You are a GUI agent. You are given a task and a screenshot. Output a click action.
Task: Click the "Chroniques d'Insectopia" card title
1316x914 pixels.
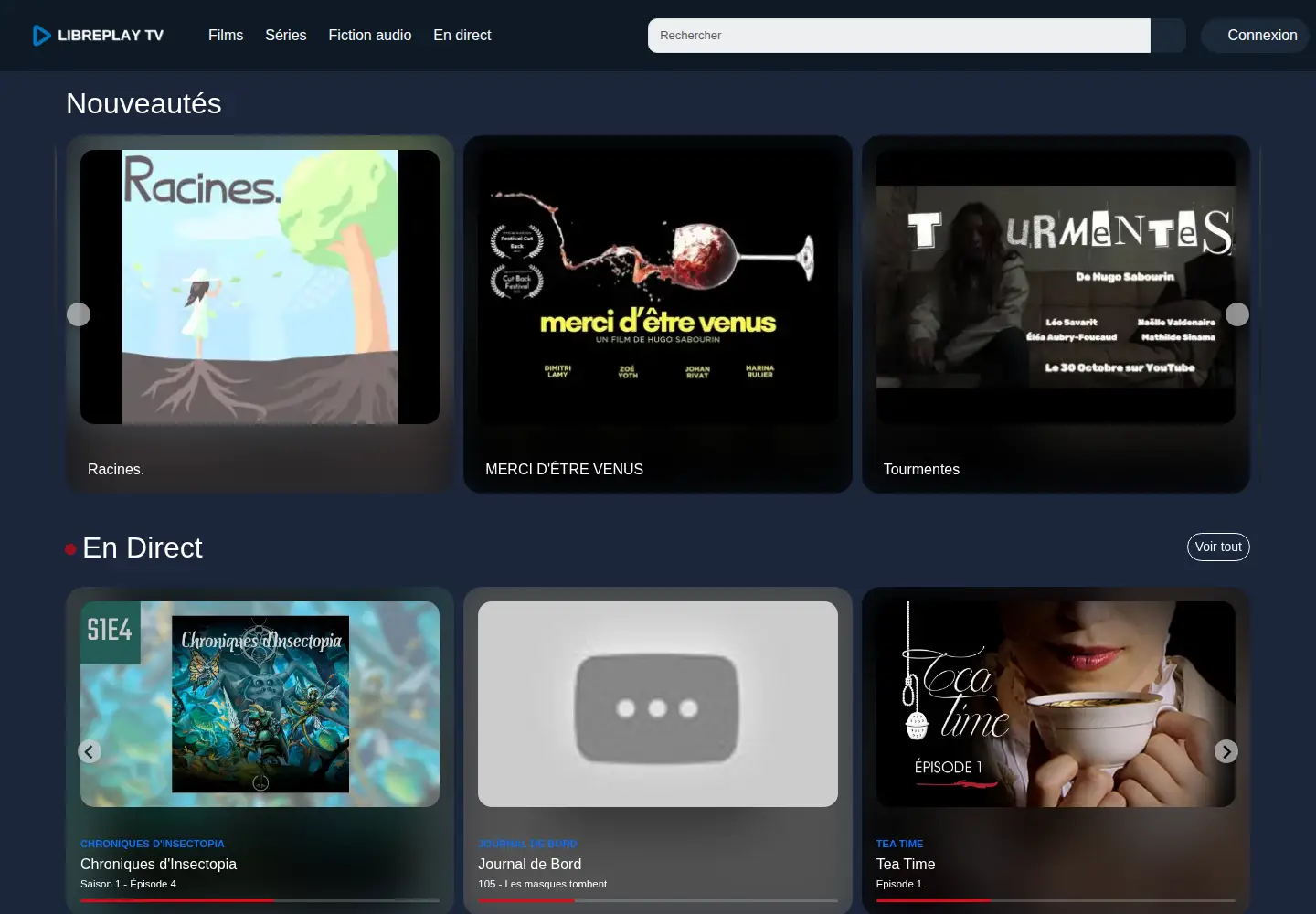[158, 864]
